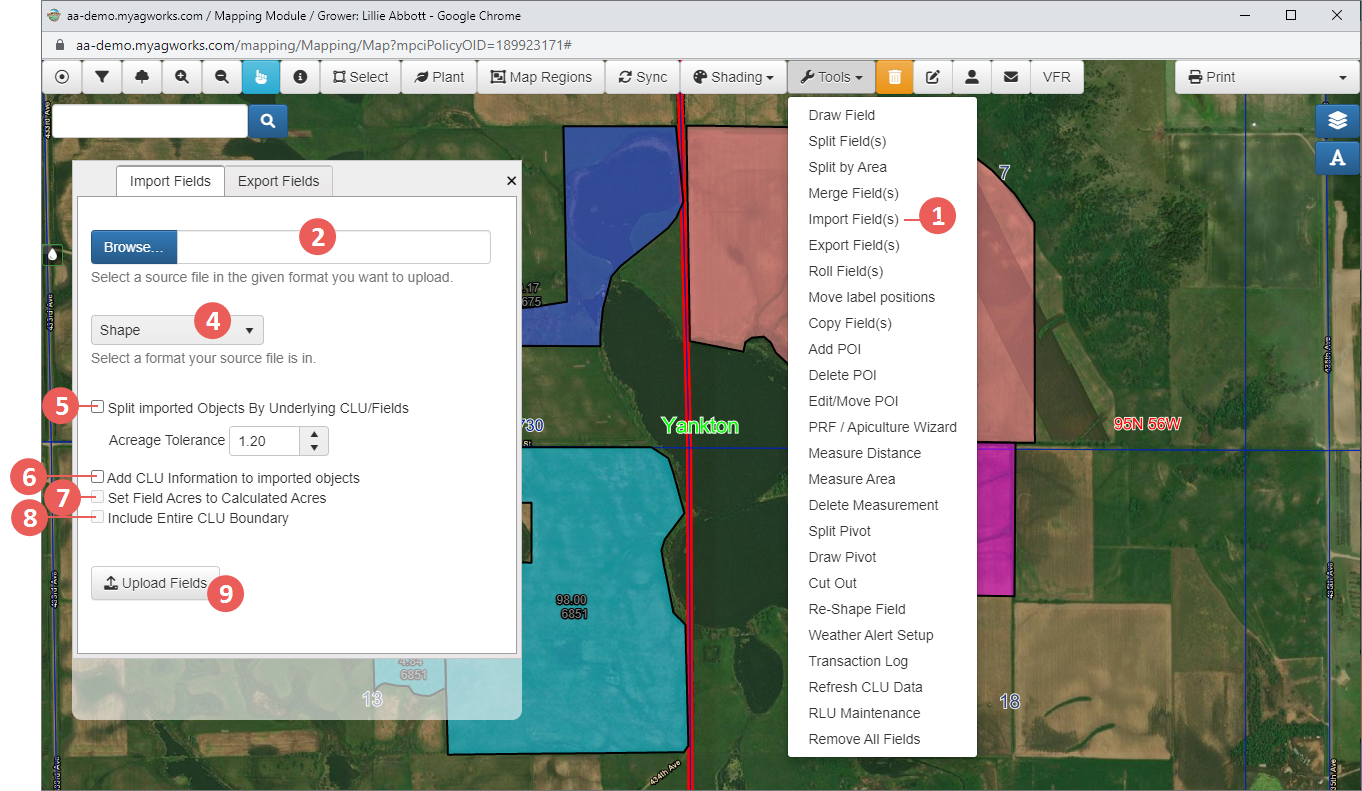Screen dimensions: 1362x791
Task: Expand the Shading dropdown
Action: point(733,77)
